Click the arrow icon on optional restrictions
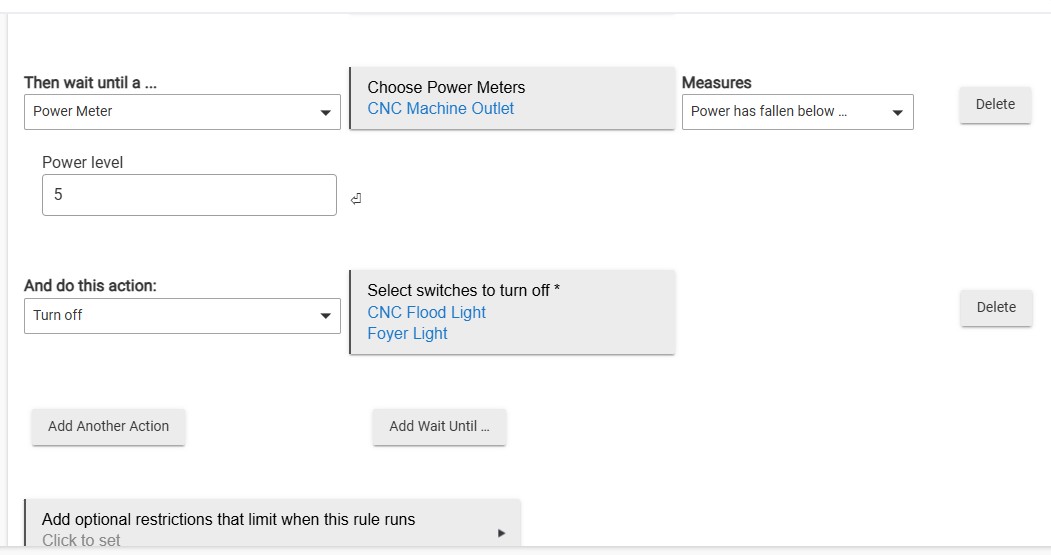Image resolution: width=1051 pixels, height=555 pixels. [x=501, y=533]
